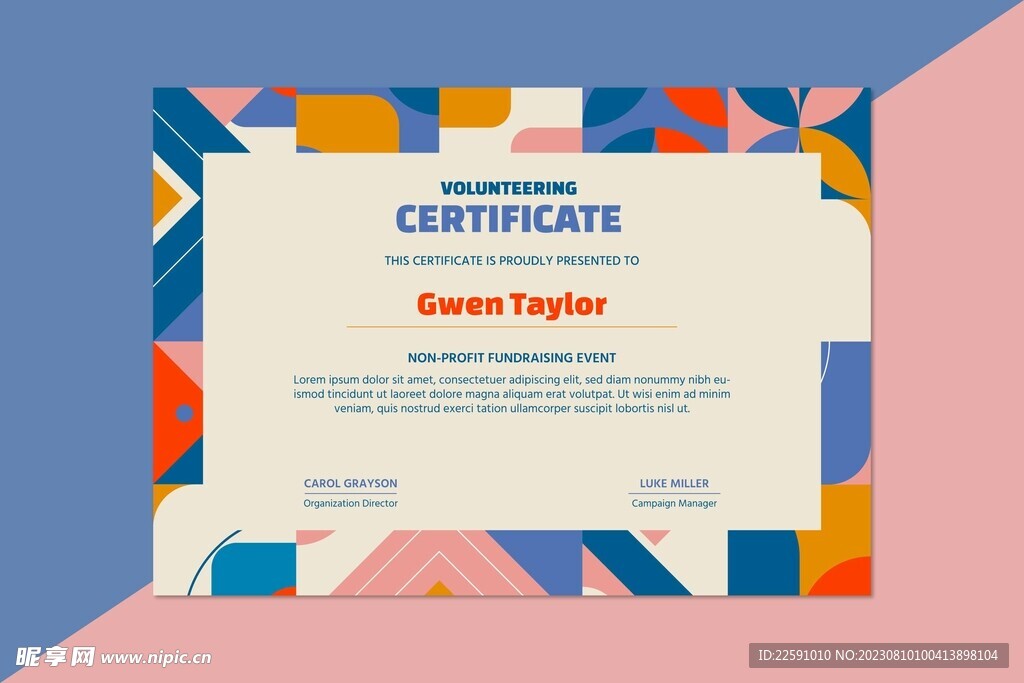
Task: Open the www.nipic.cn link
Action: pyautogui.click(x=156, y=658)
